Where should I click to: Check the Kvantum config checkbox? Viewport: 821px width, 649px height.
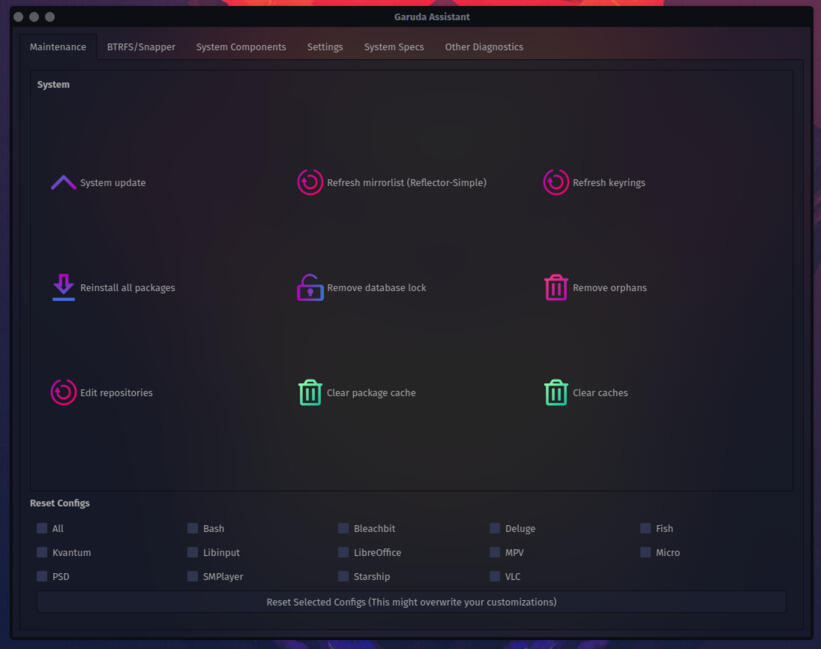coord(42,552)
